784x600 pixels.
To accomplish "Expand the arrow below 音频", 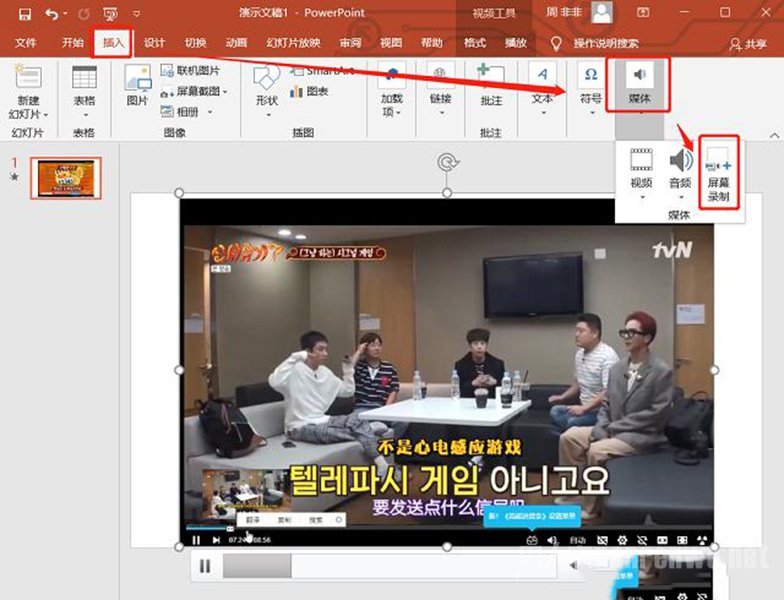I will 681,197.
